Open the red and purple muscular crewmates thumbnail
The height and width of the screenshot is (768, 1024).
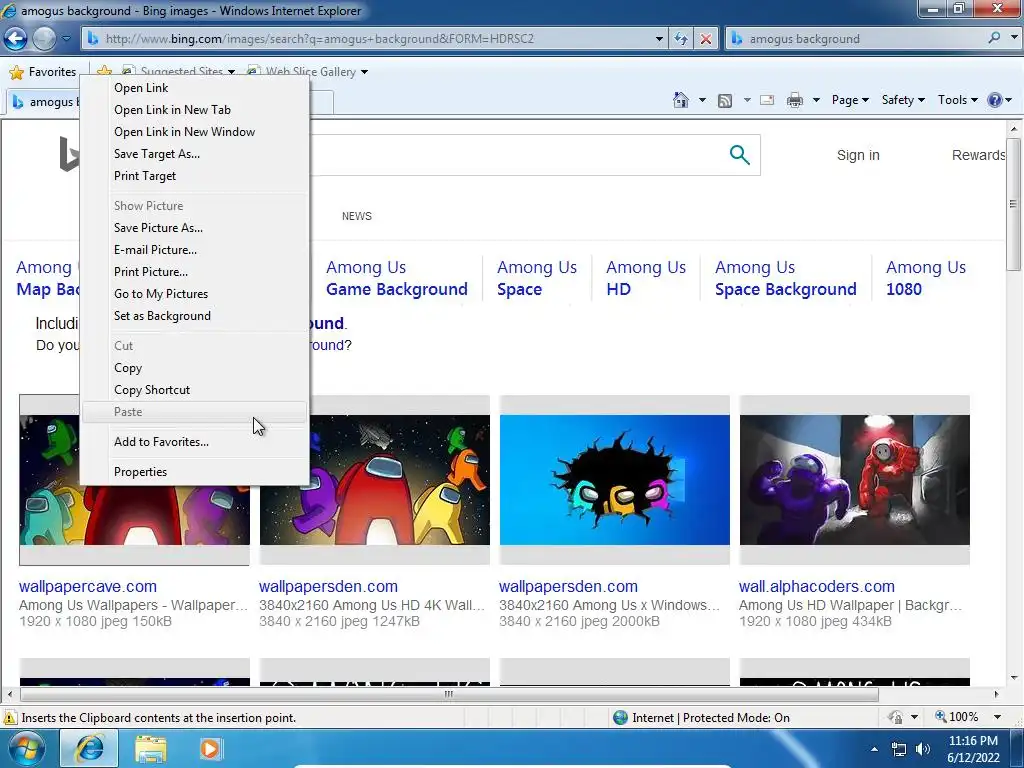(854, 480)
